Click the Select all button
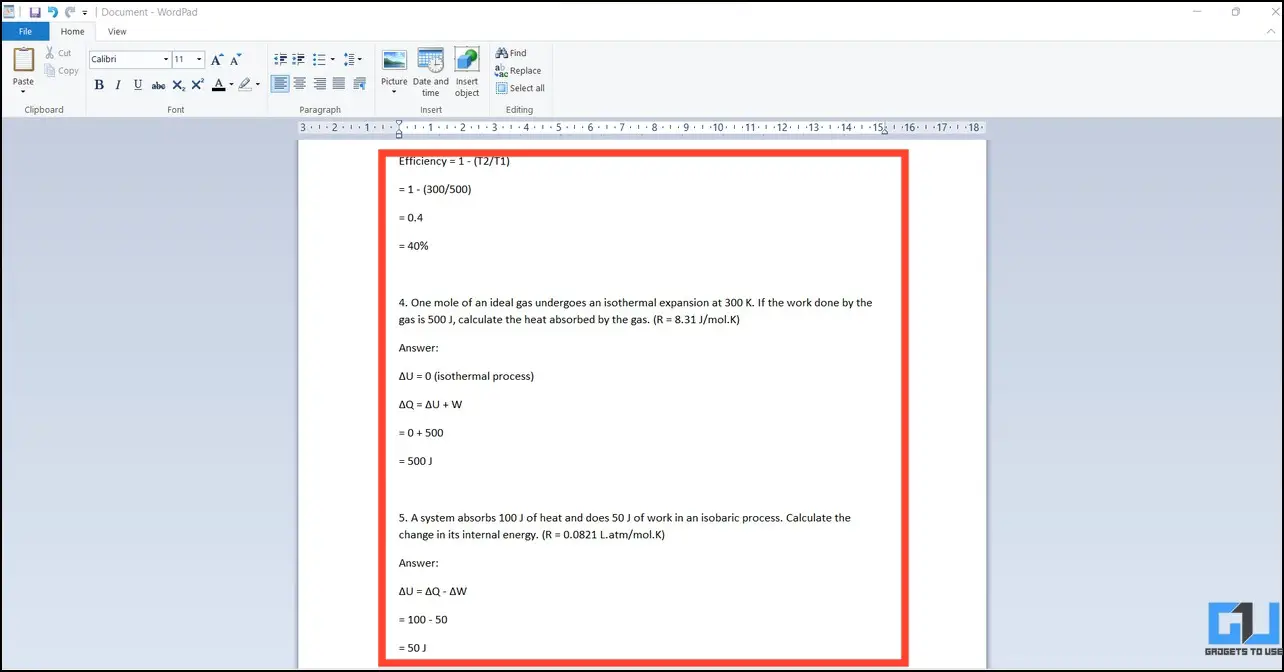 [x=521, y=88]
